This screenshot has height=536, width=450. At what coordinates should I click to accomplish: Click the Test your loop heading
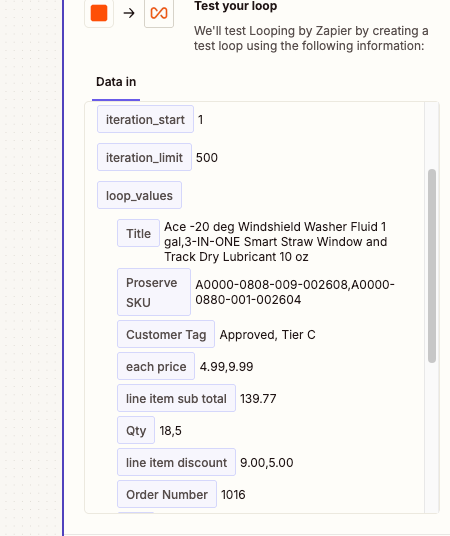coord(236,6)
